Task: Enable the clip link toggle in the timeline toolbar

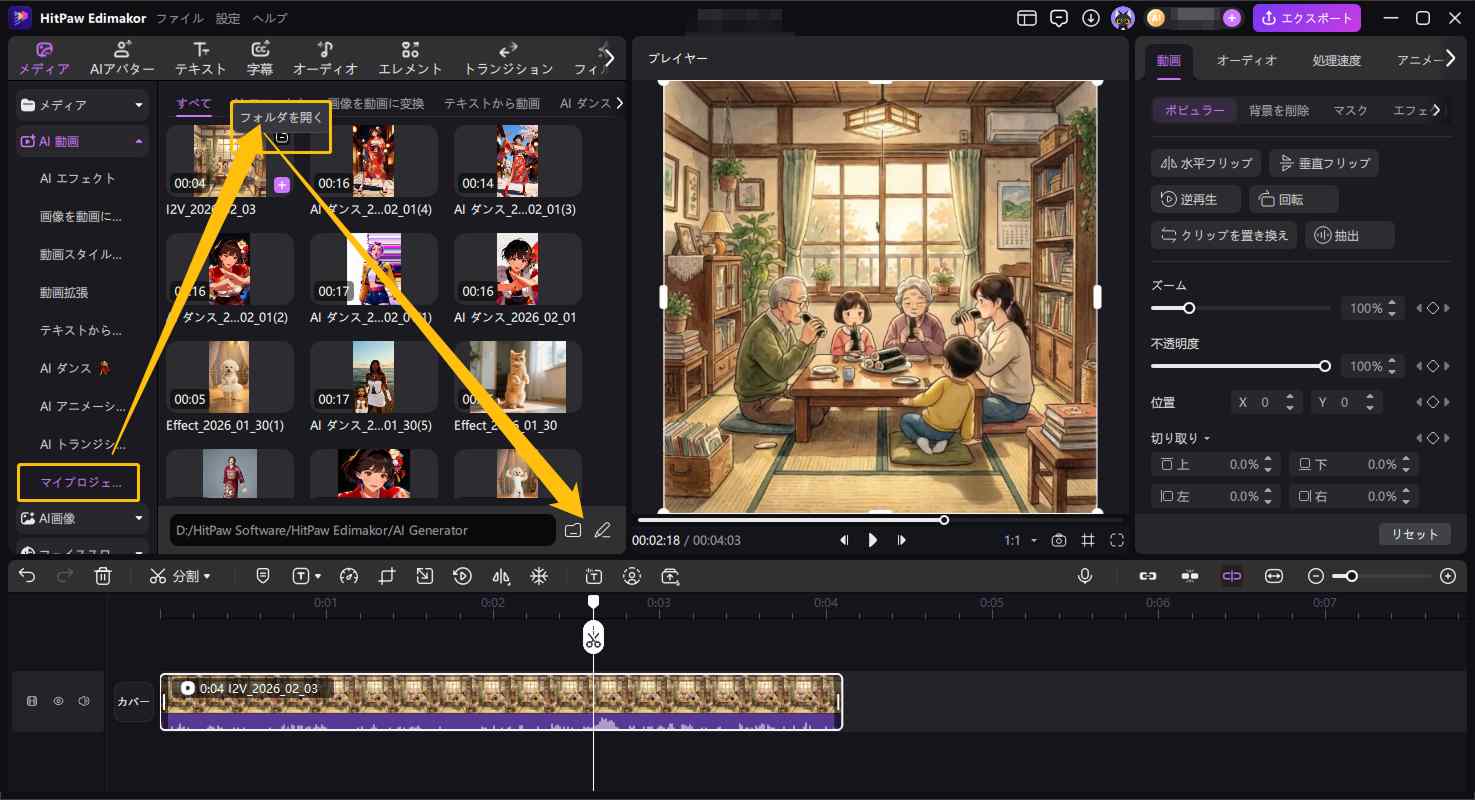Action: tap(1148, 576)
